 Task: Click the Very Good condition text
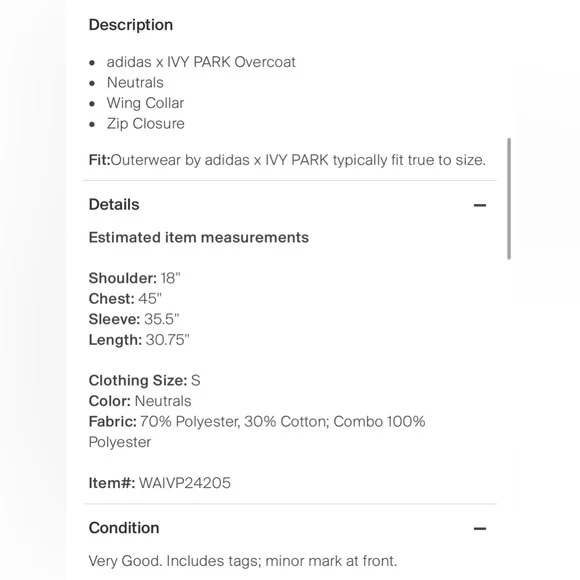(243, 561)
